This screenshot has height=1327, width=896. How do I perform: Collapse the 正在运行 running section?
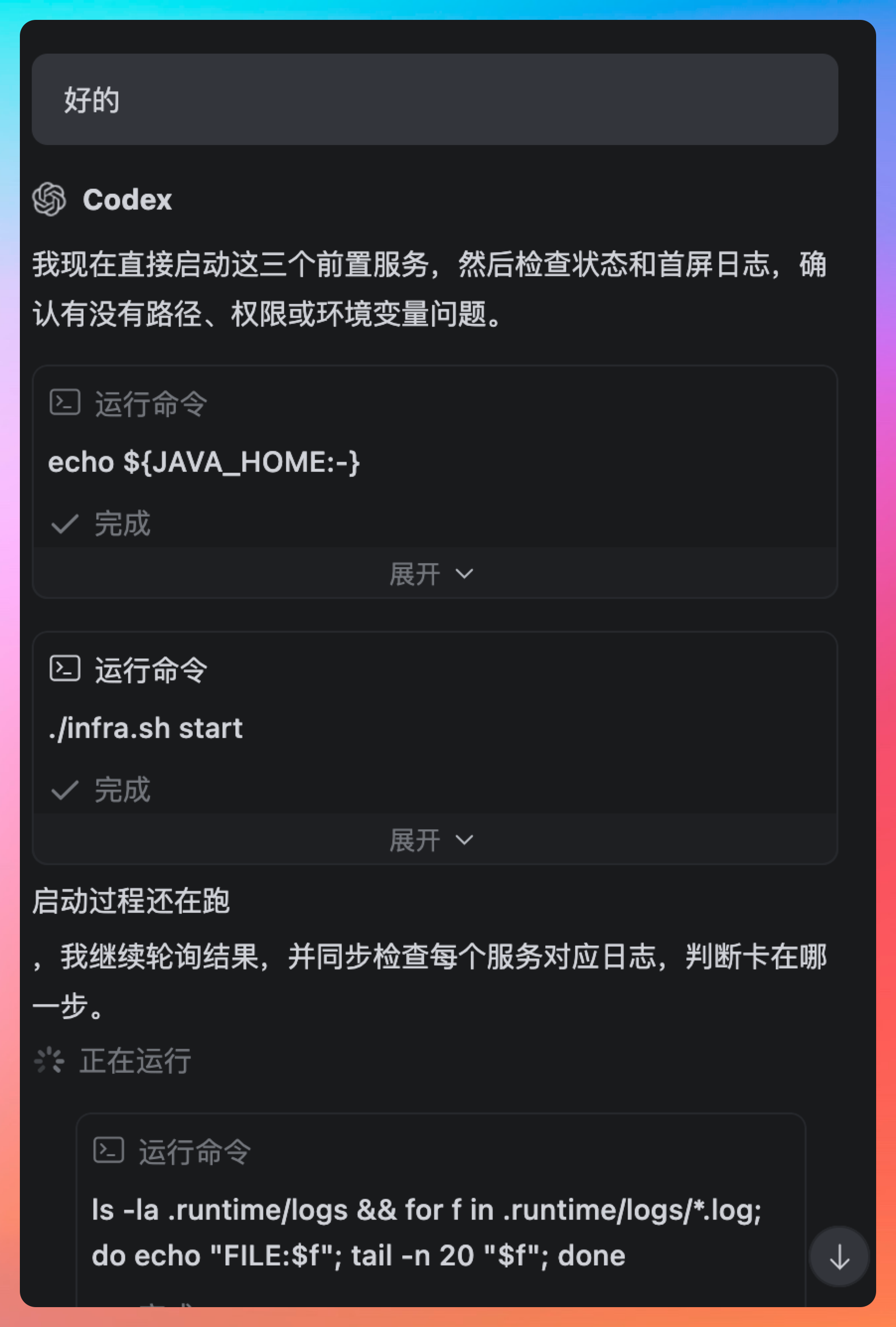[x=135, y=1060]
